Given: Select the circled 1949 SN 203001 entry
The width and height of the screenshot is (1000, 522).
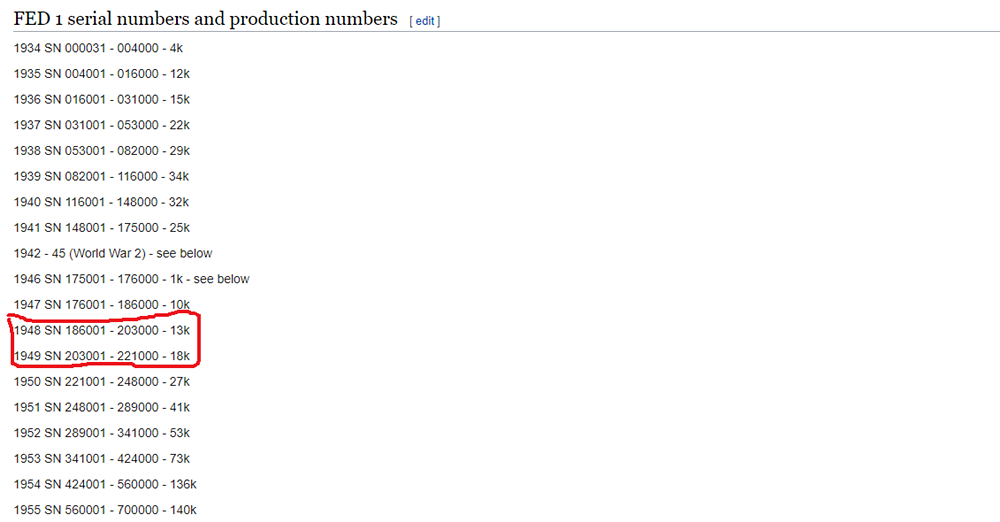Looking at the screenshot, I should (x=101, y=356).
